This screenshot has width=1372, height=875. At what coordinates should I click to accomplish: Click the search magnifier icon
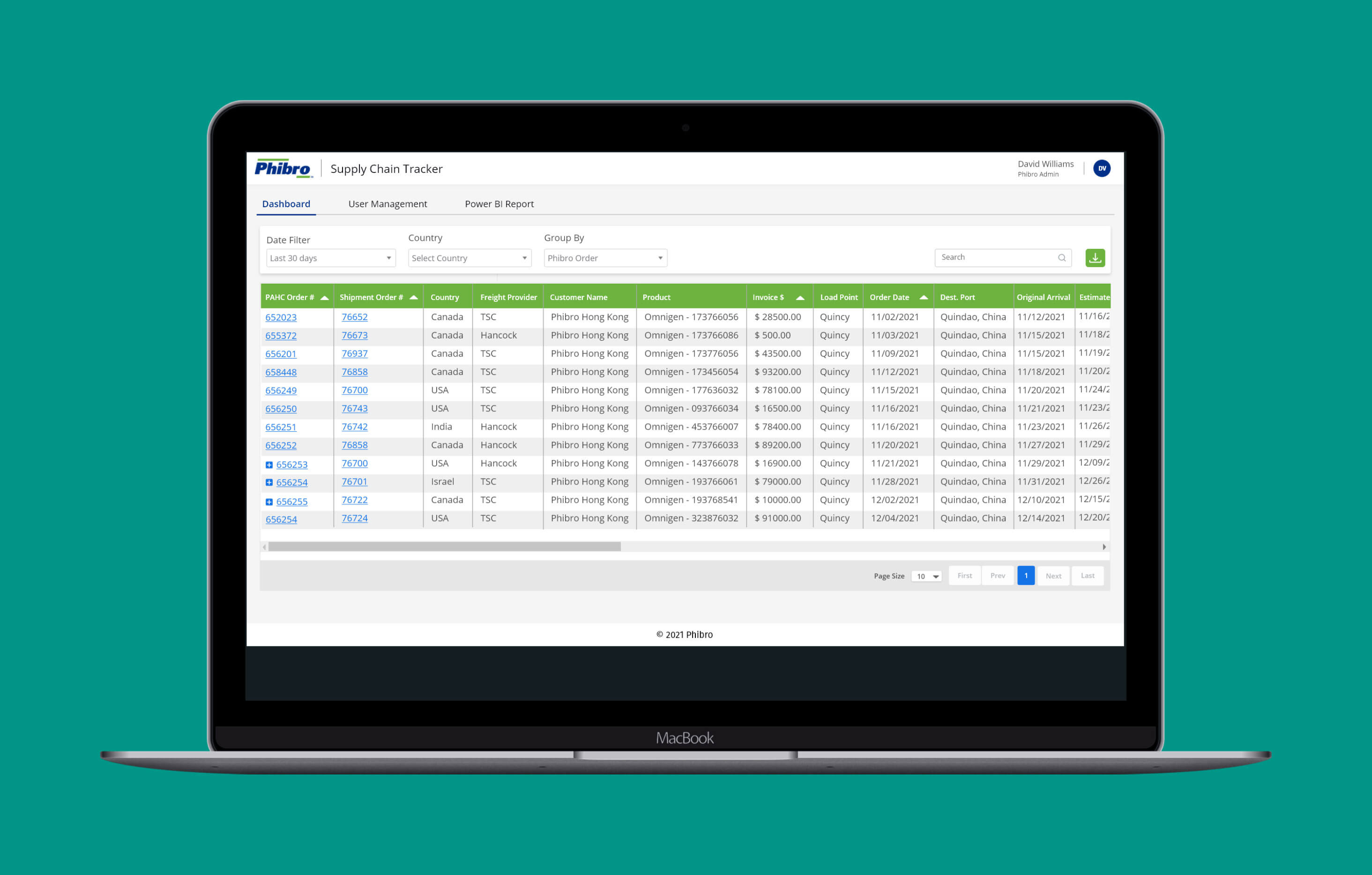(x=1061, y=258)
